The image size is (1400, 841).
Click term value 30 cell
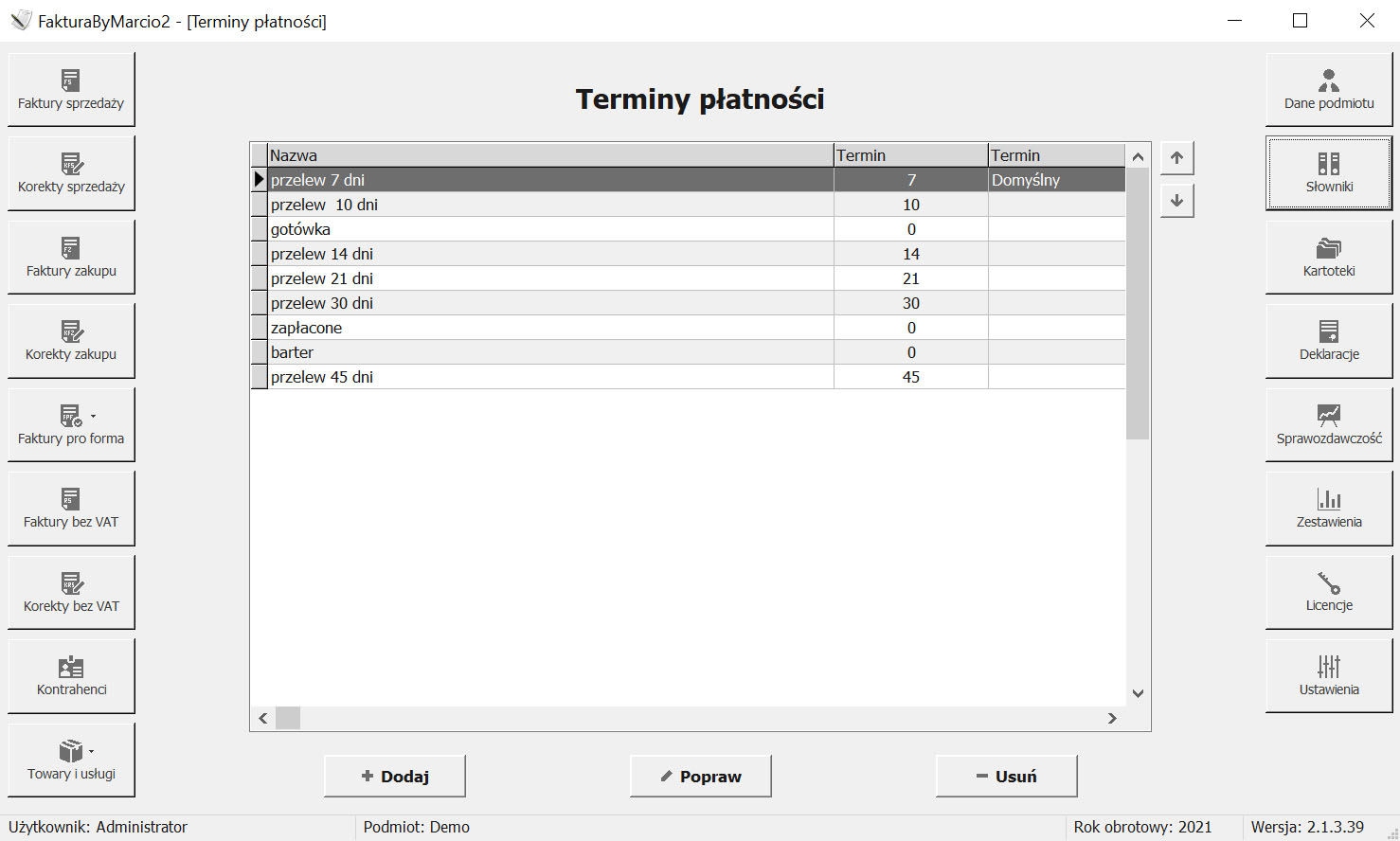click(x=910, y=303)
